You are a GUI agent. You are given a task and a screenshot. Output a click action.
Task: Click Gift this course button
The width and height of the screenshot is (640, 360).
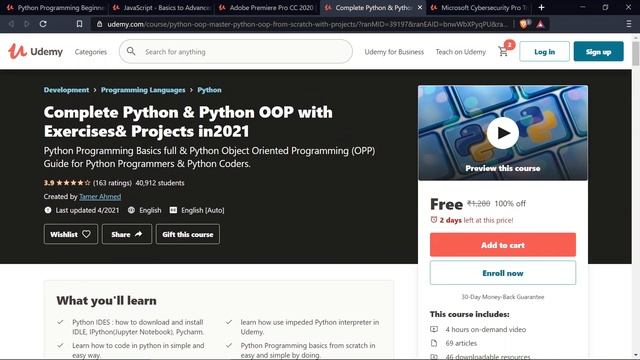tap(188, 234)
